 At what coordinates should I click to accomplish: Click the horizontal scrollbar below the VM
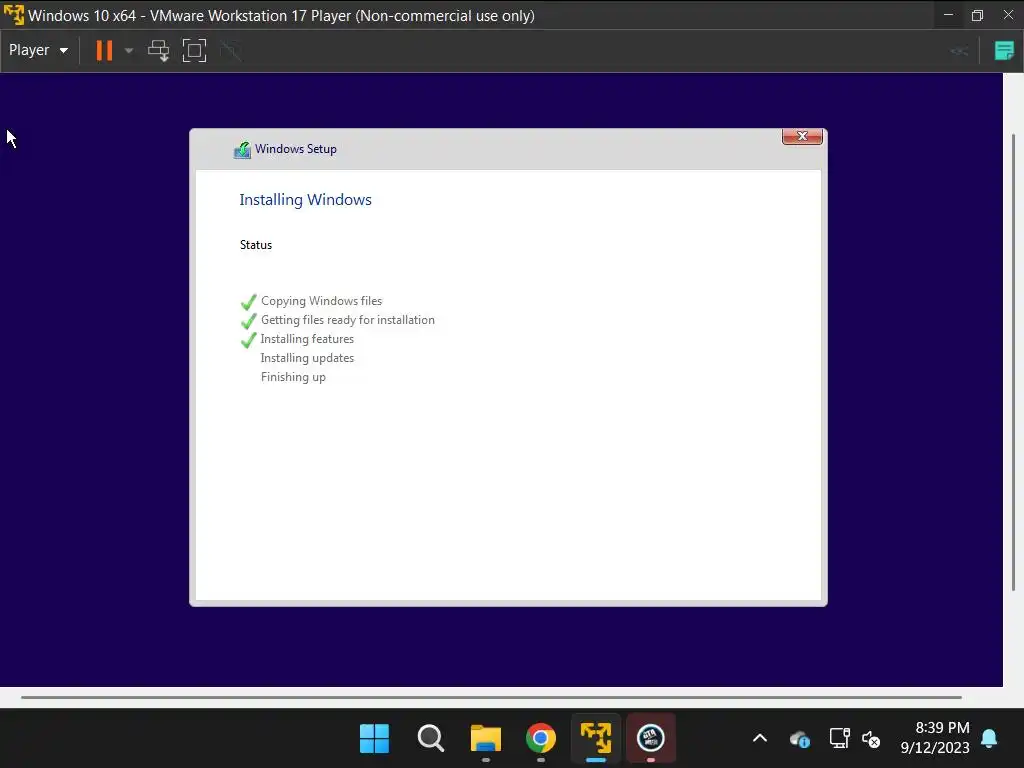point(491,697)
